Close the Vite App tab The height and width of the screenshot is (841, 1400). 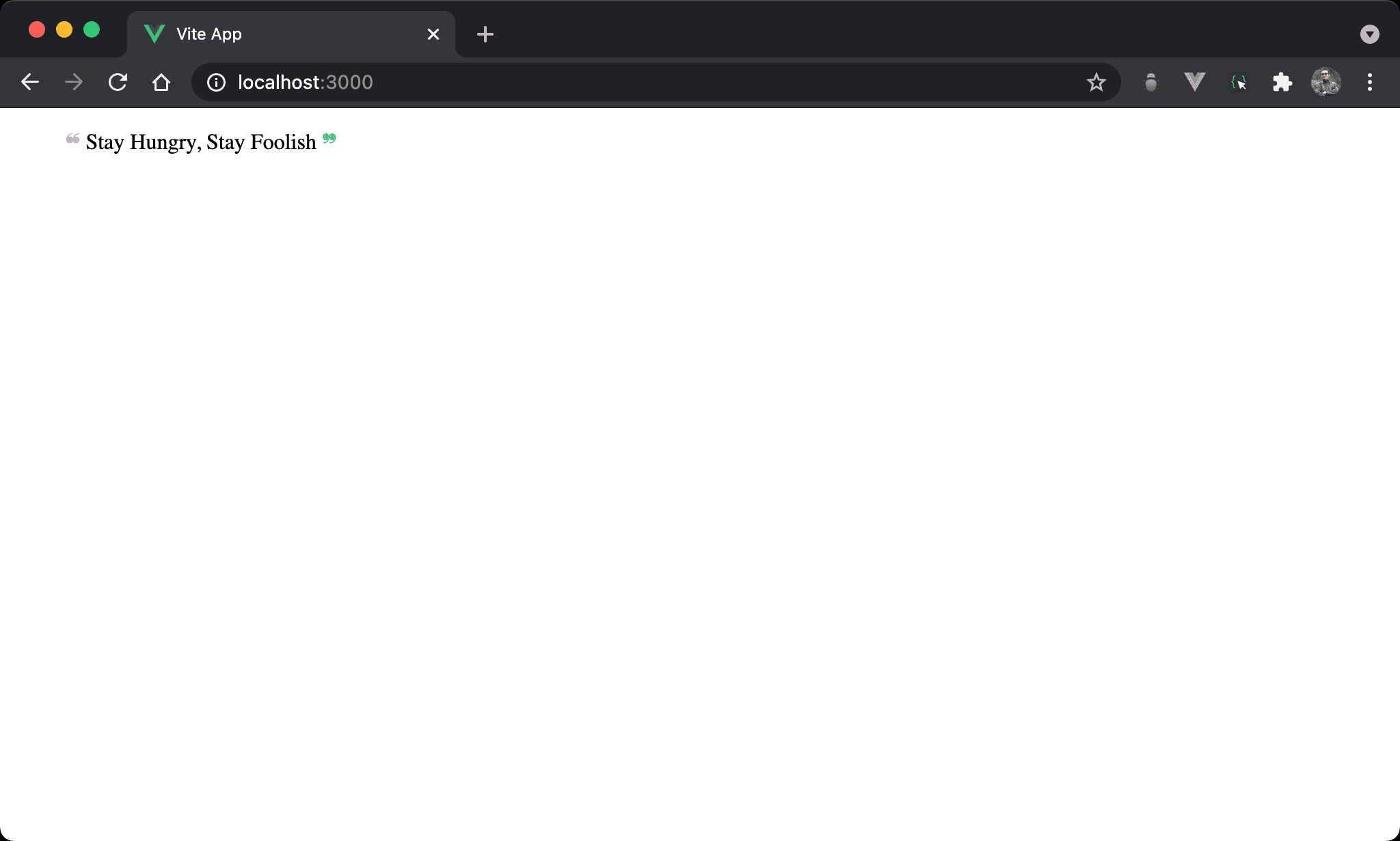(x=433, y=34)
